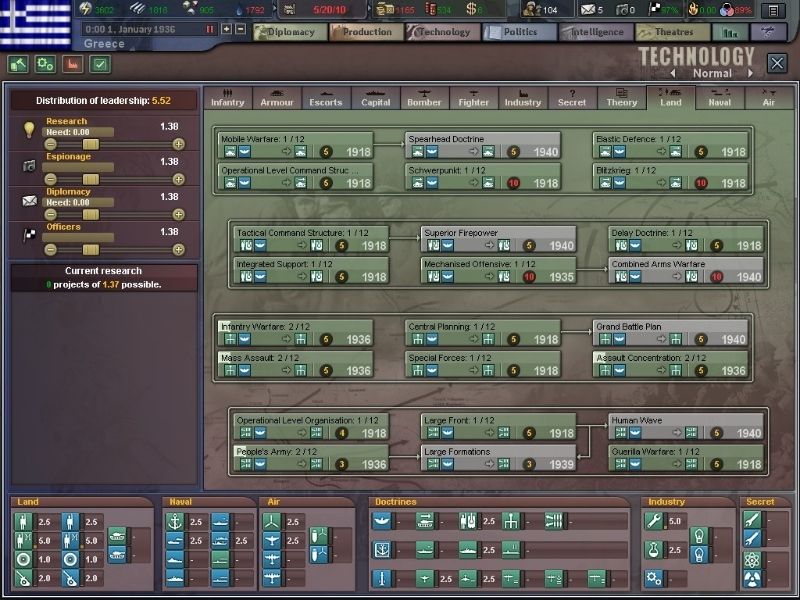Select the Air doctrine tab
800x600 pixels.
coord(769,97)
